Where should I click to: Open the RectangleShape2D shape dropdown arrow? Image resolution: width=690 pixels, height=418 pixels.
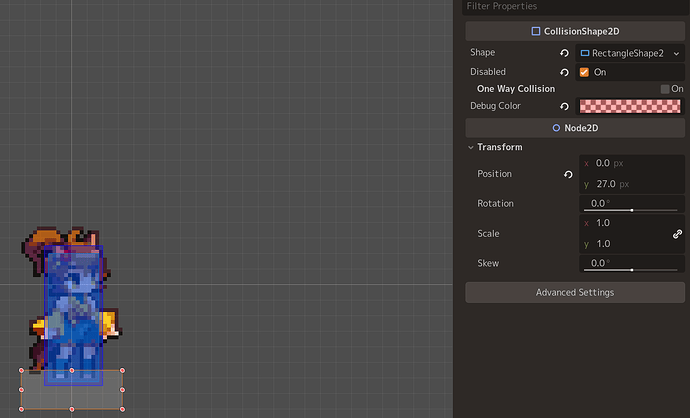coord(676,54)
